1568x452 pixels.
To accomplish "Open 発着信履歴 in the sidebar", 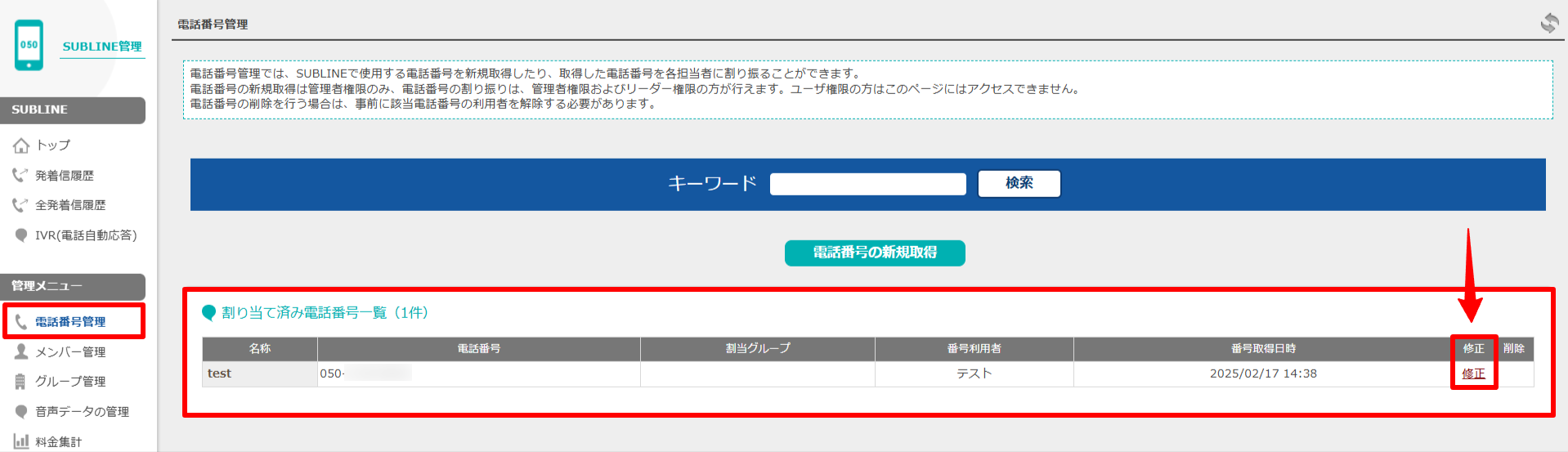I will click(x=65, y=176).
